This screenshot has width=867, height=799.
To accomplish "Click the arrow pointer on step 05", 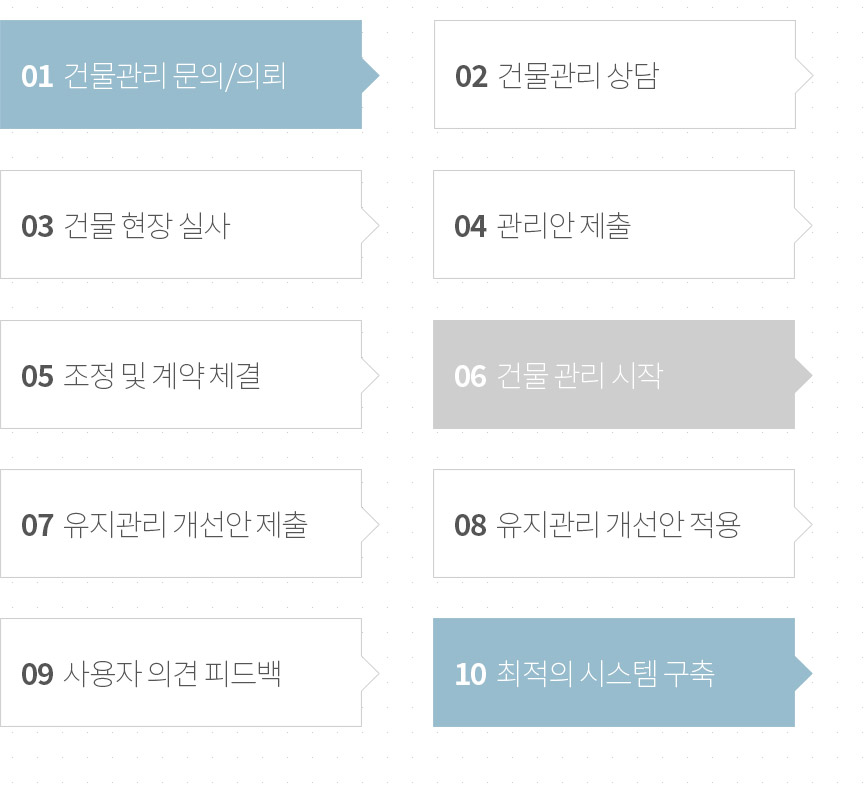I will coord(370,375).
